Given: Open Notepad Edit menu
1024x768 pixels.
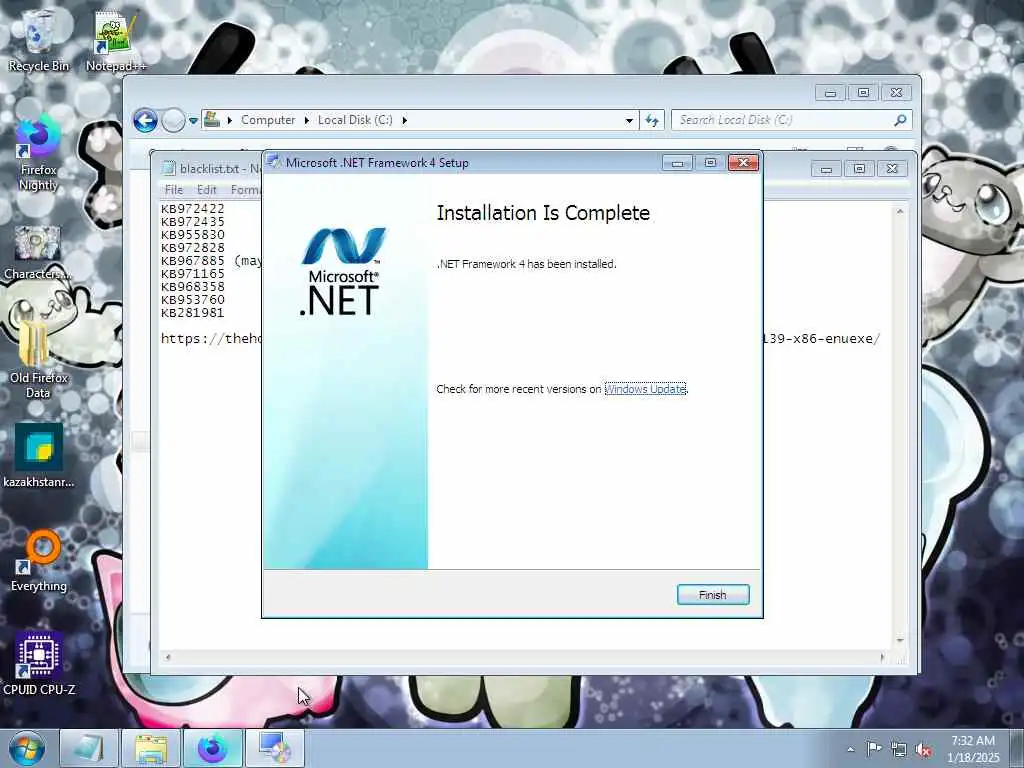Looking at the screenshot, I should point(206,189).
